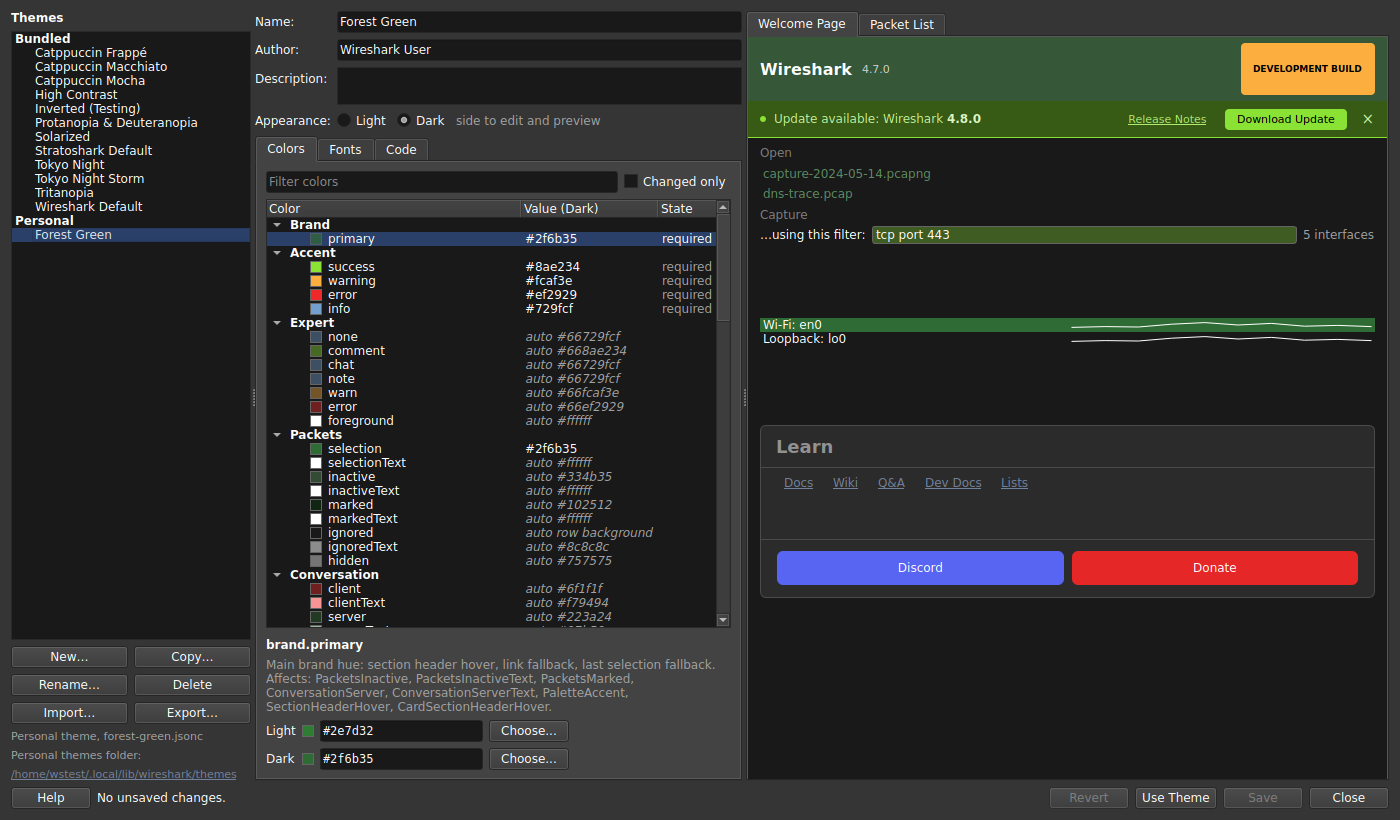Click the theme Name field
The image size is (1400, 820).
tap(539, 22)
